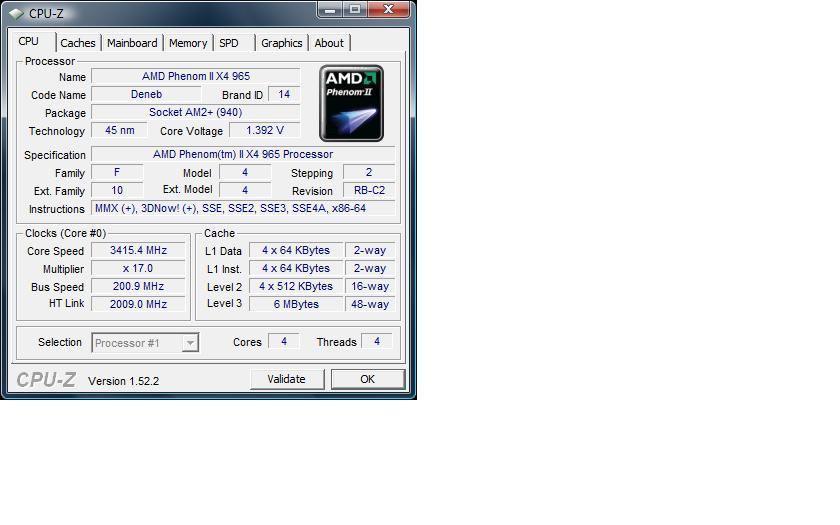840x525 pixels.
Task: Click the Threads count value
Action: [x=377, y=341]
